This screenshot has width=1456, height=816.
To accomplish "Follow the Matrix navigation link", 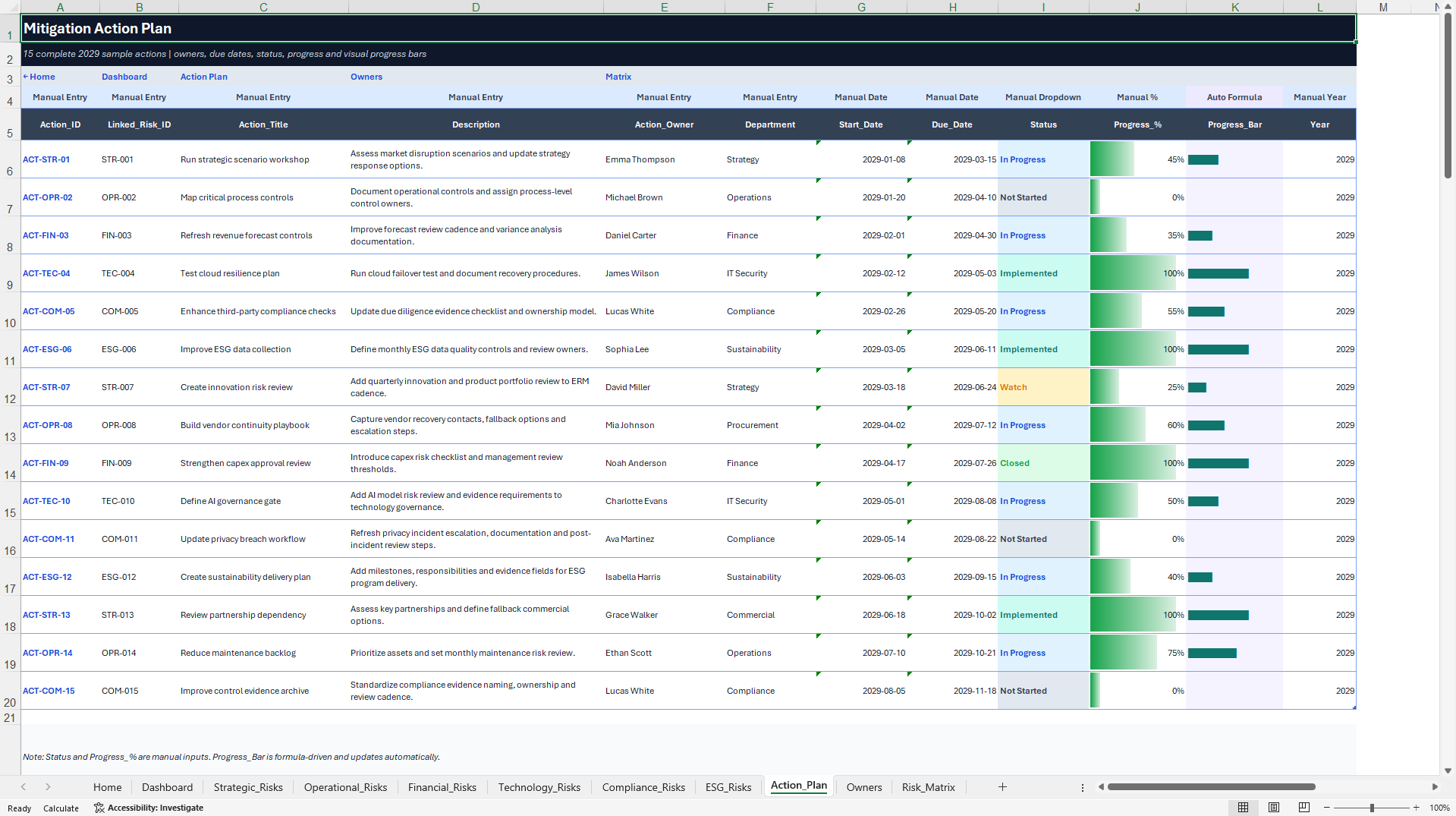I will 618,77.
